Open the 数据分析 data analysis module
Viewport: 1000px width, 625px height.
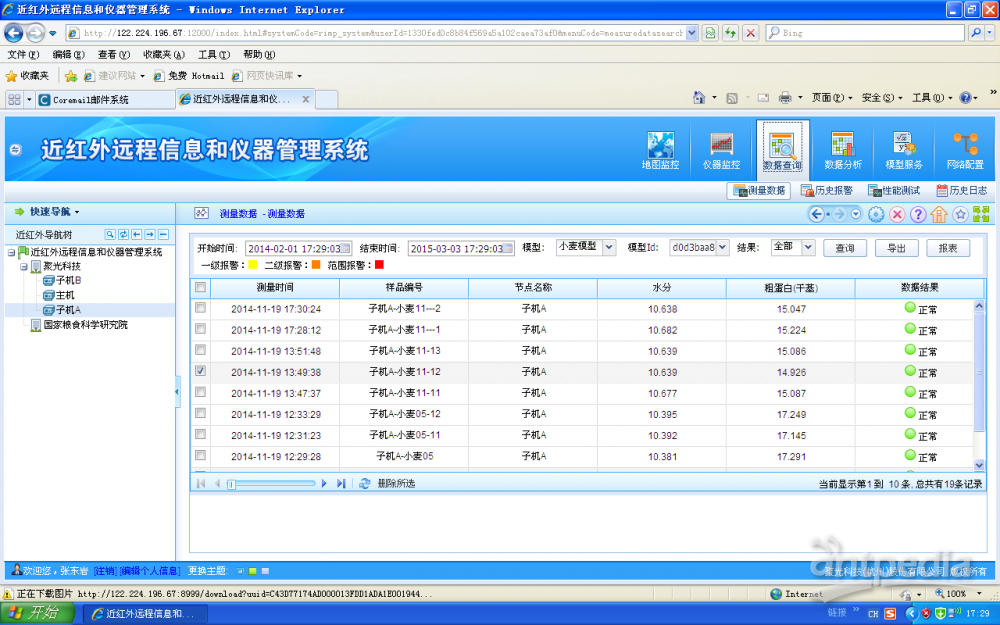pos(842,150)
